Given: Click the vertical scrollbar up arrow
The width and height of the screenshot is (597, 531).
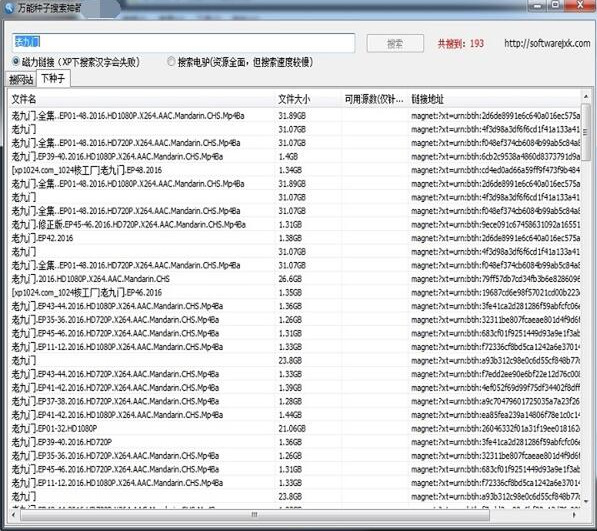Looking at the screenshot, I should (586, 97).
